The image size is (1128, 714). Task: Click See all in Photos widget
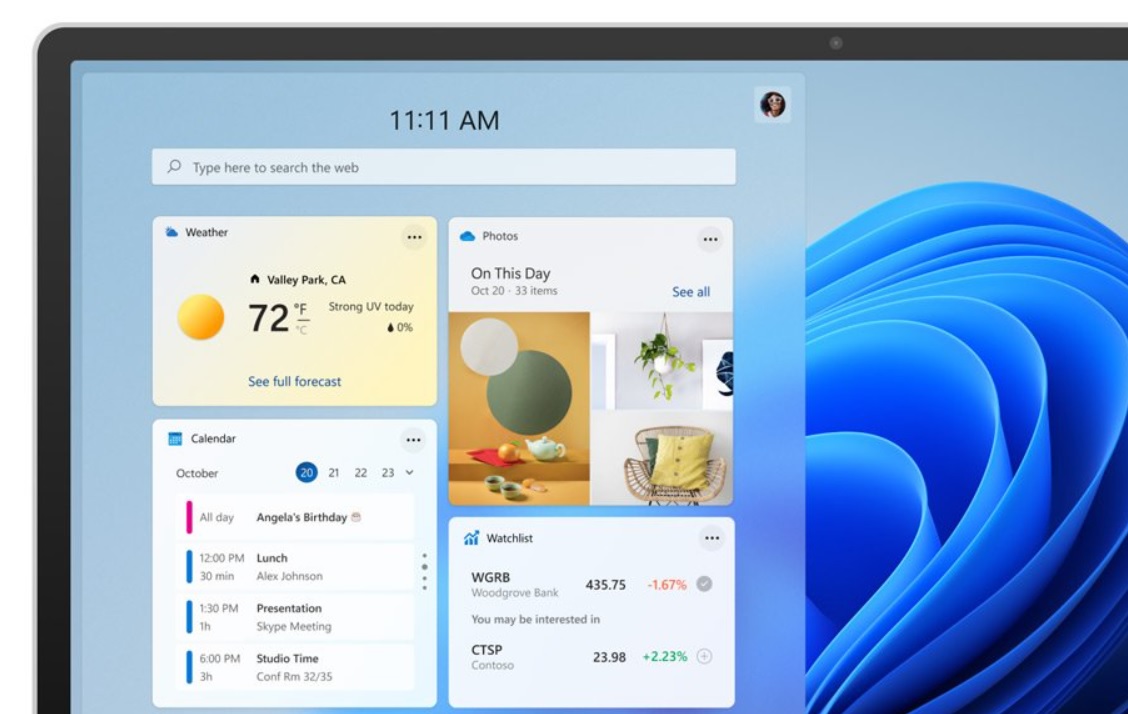[x=690, y=292]
